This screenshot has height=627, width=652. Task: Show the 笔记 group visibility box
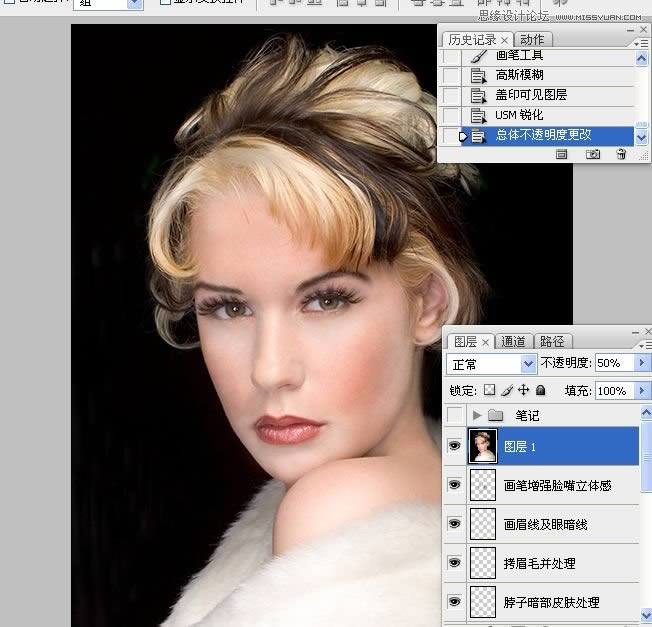455,415
